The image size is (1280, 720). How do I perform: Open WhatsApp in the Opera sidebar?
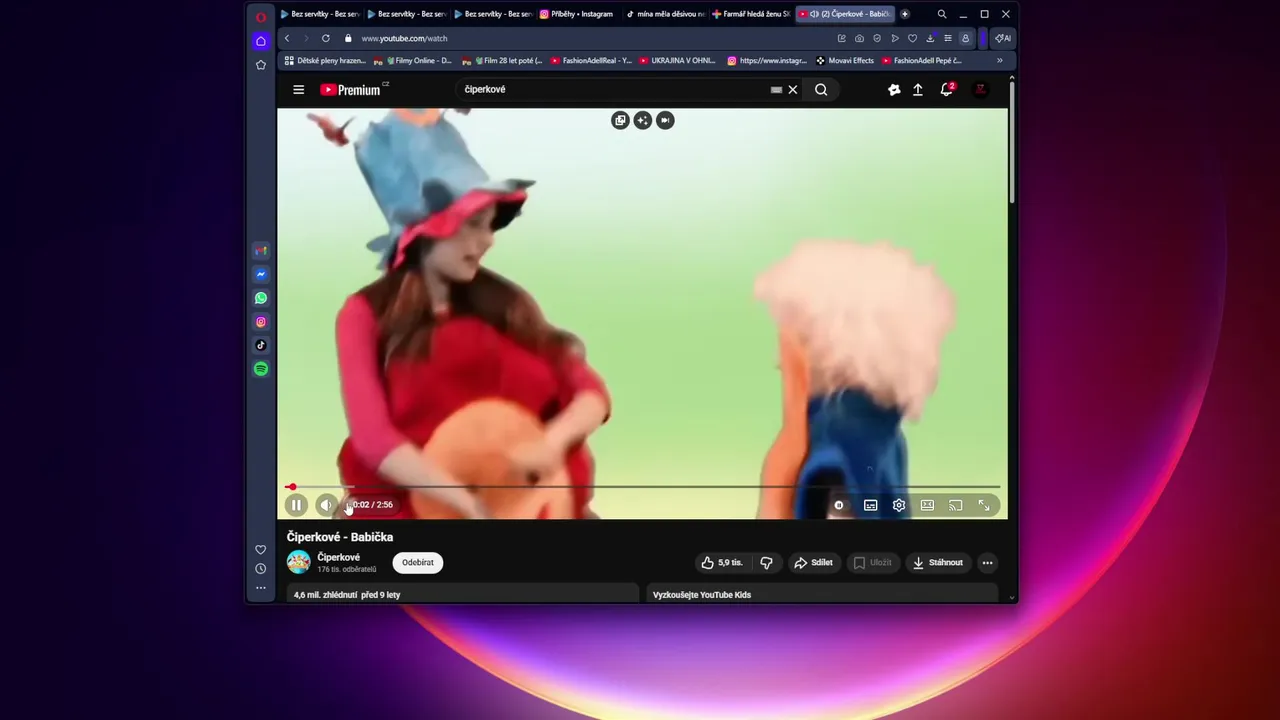[x=261, y=298]
